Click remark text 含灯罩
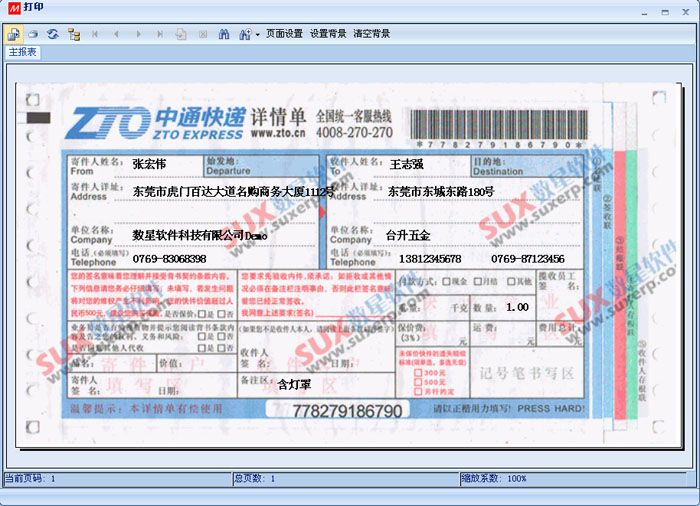 click(x=294, y=384)
